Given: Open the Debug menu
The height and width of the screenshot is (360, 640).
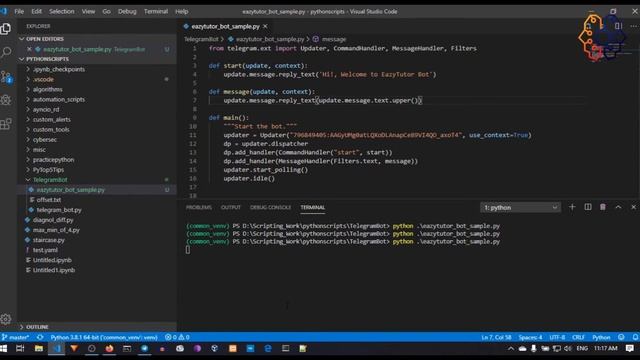Looking at the screenshot, I should tap(127, 11).
